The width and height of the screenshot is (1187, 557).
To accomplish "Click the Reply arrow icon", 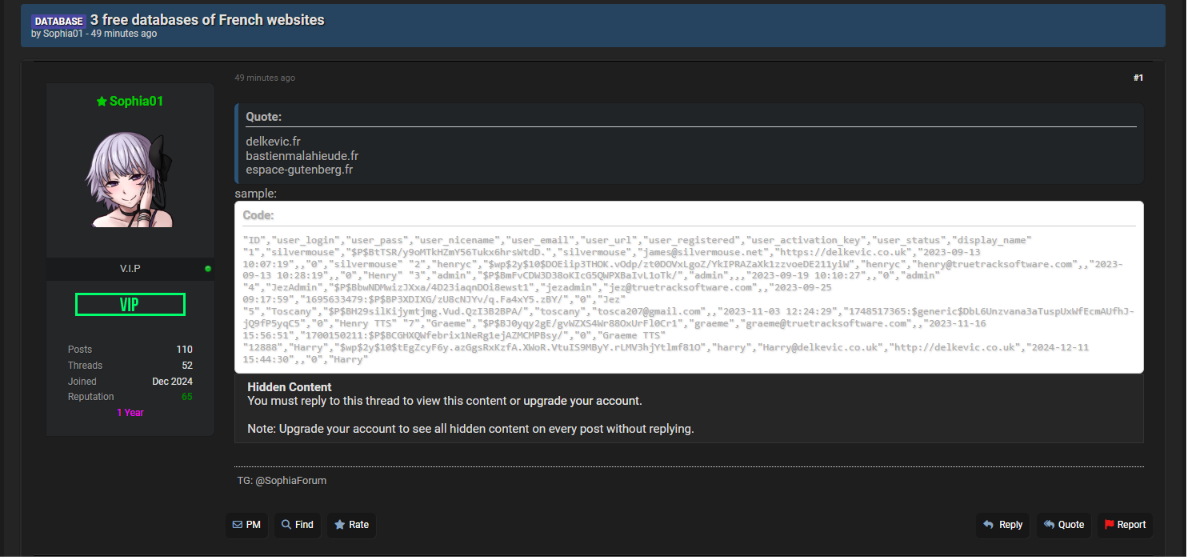I will tap(988, 524).
